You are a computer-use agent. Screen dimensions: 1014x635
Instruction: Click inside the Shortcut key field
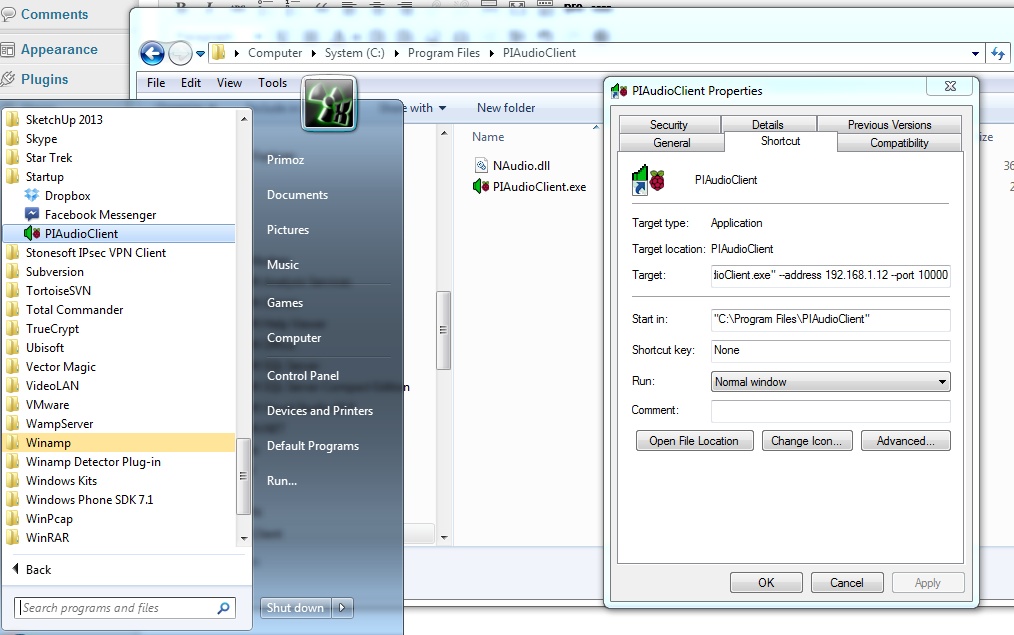tap(830, 350)
